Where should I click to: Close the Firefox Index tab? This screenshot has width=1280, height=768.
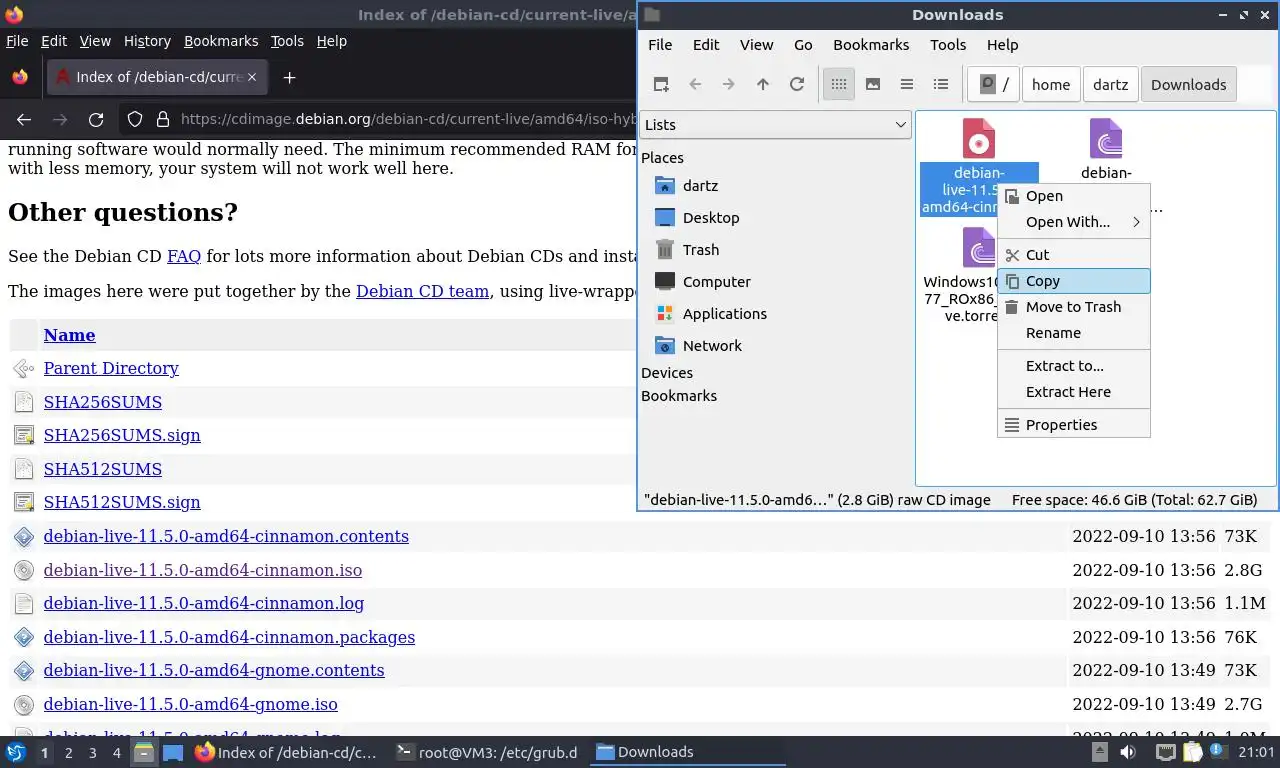pyautogui.click(x=252, y=77)
